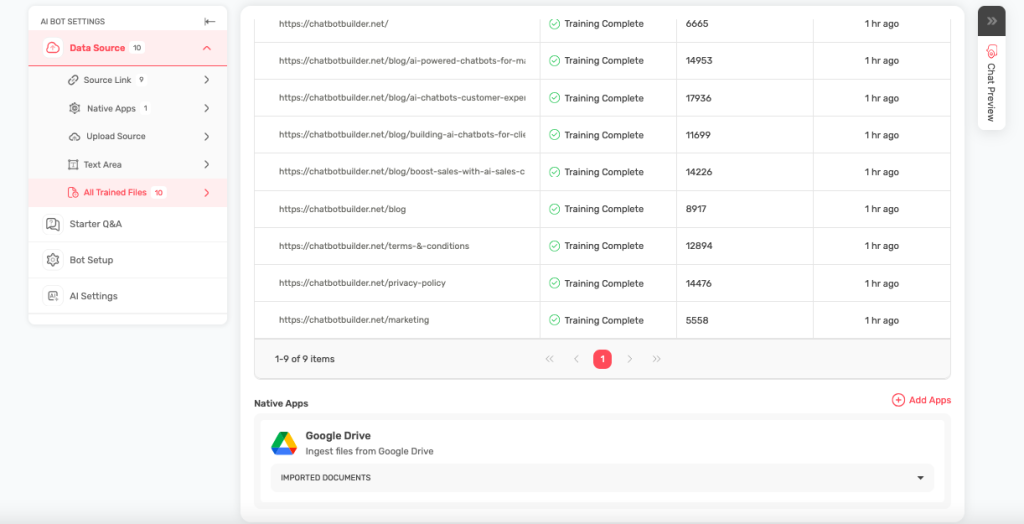Click the check icon in boost-sales row
The width and height of the screenshot is (1024, 524).
554,172
